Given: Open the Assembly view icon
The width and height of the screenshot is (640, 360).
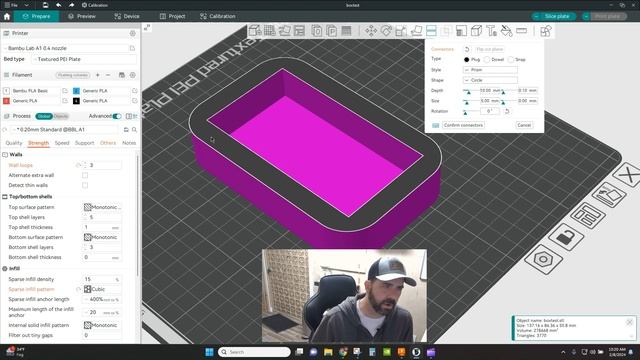Looking at the screenshot, I should click(546, 31).
